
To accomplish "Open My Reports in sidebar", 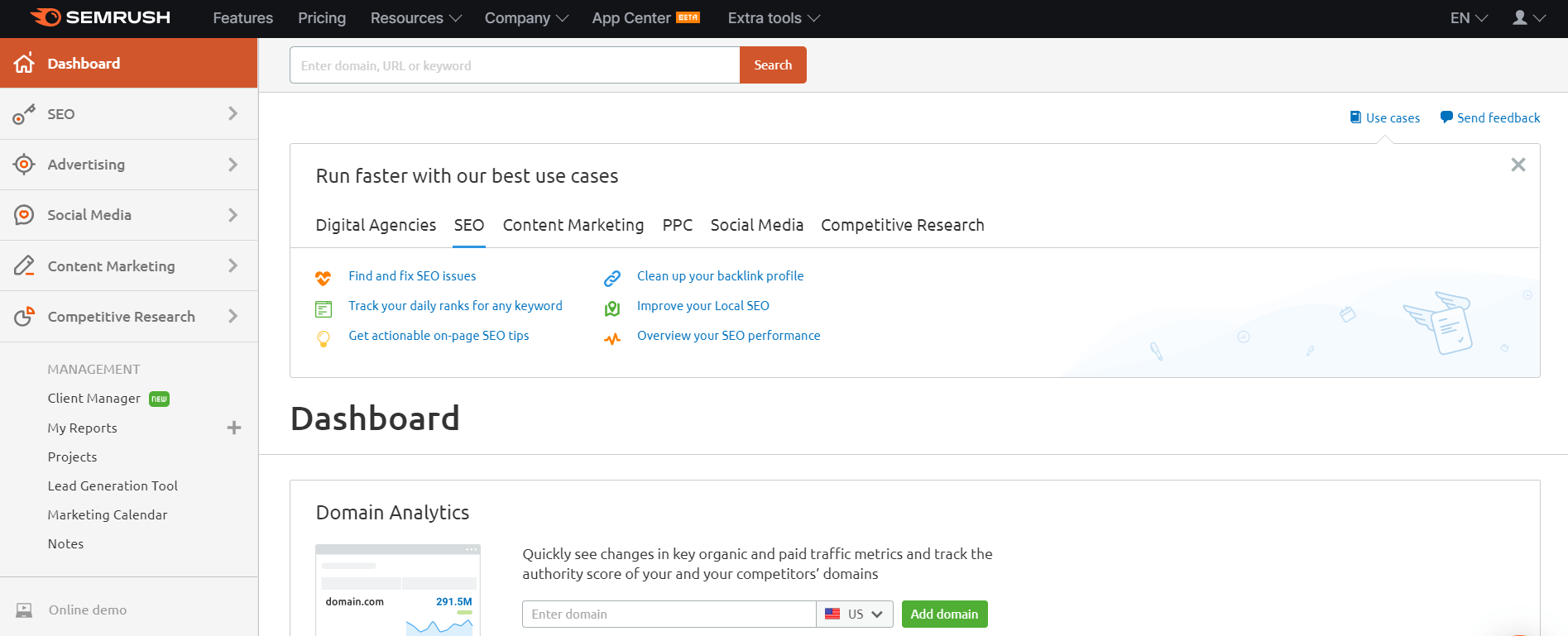I will pos(82,428).
